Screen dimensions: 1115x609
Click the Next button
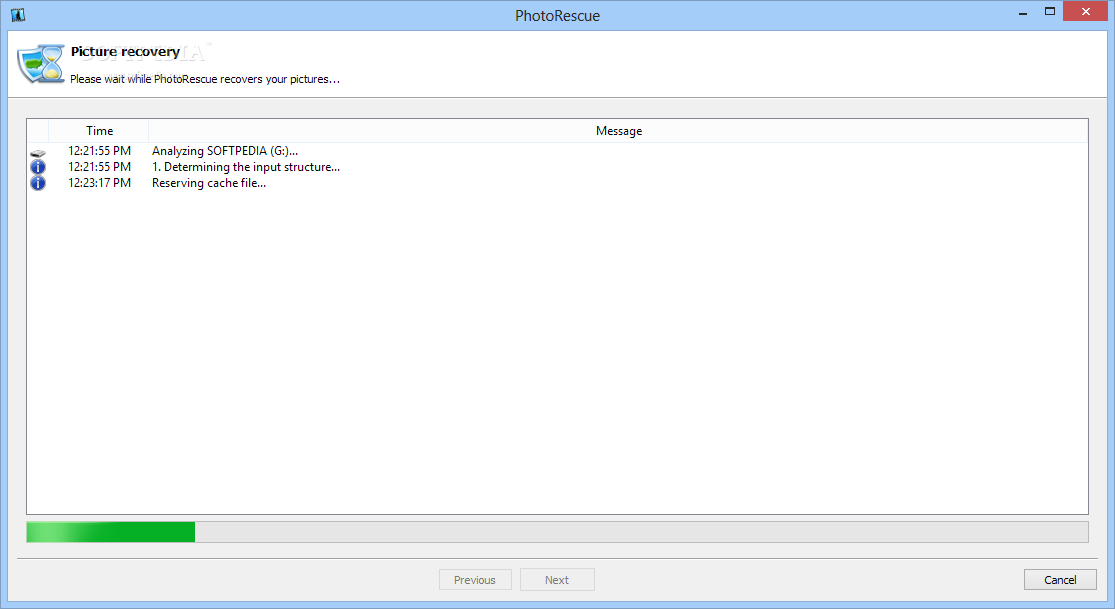point(557,580)
